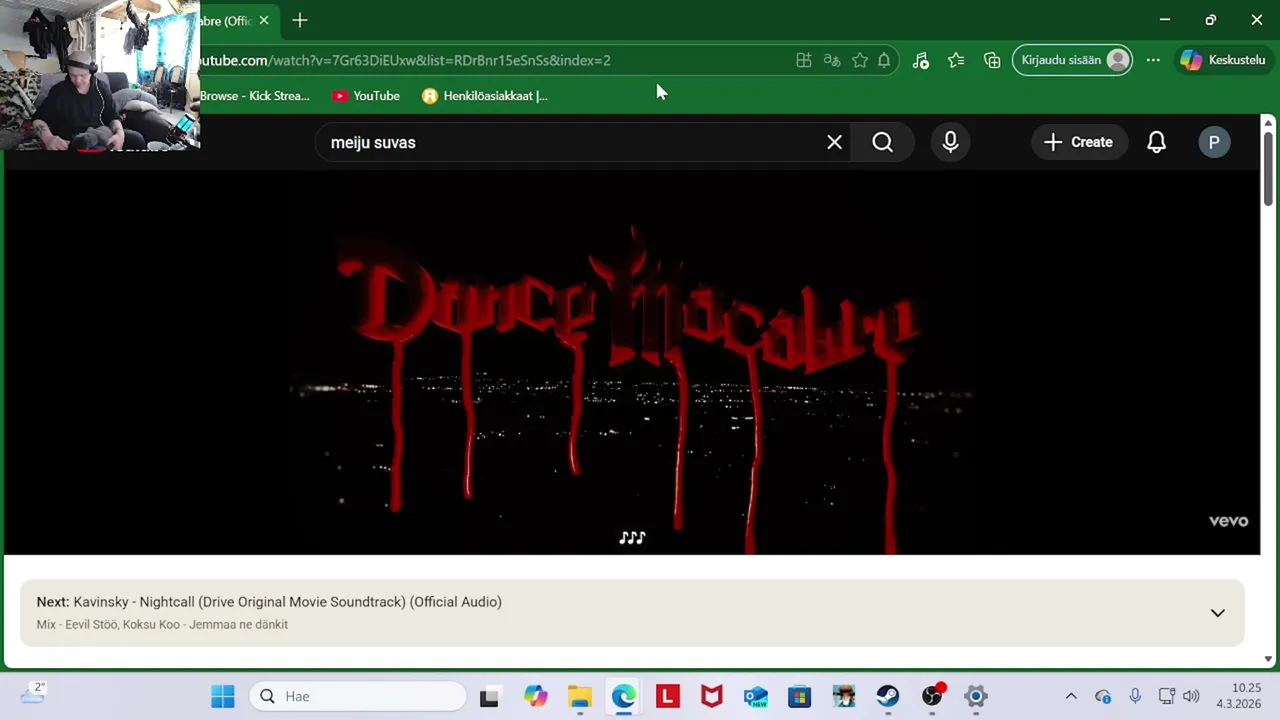Open the browser Settings and more menu
The height and width of the screenshot is (720, 1280).
(1153, 60)
